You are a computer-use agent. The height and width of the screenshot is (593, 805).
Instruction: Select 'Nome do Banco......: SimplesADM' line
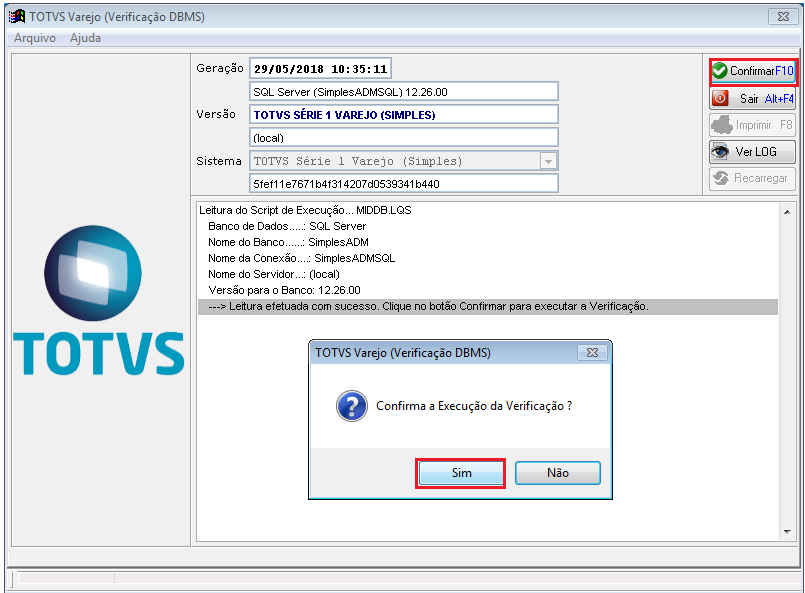[x=288, y=242]
